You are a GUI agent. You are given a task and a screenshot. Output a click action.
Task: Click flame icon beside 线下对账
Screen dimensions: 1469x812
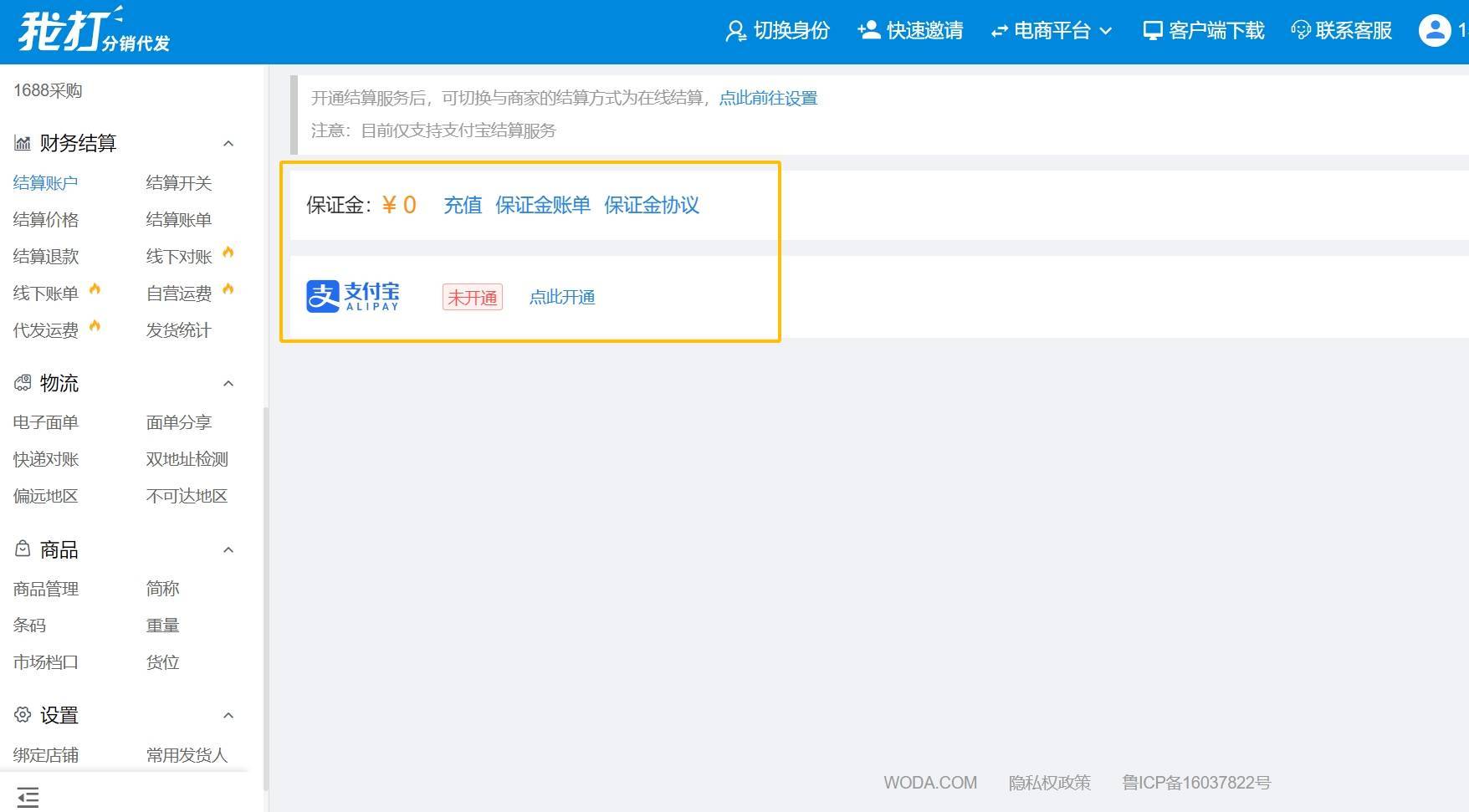point(228,253)
